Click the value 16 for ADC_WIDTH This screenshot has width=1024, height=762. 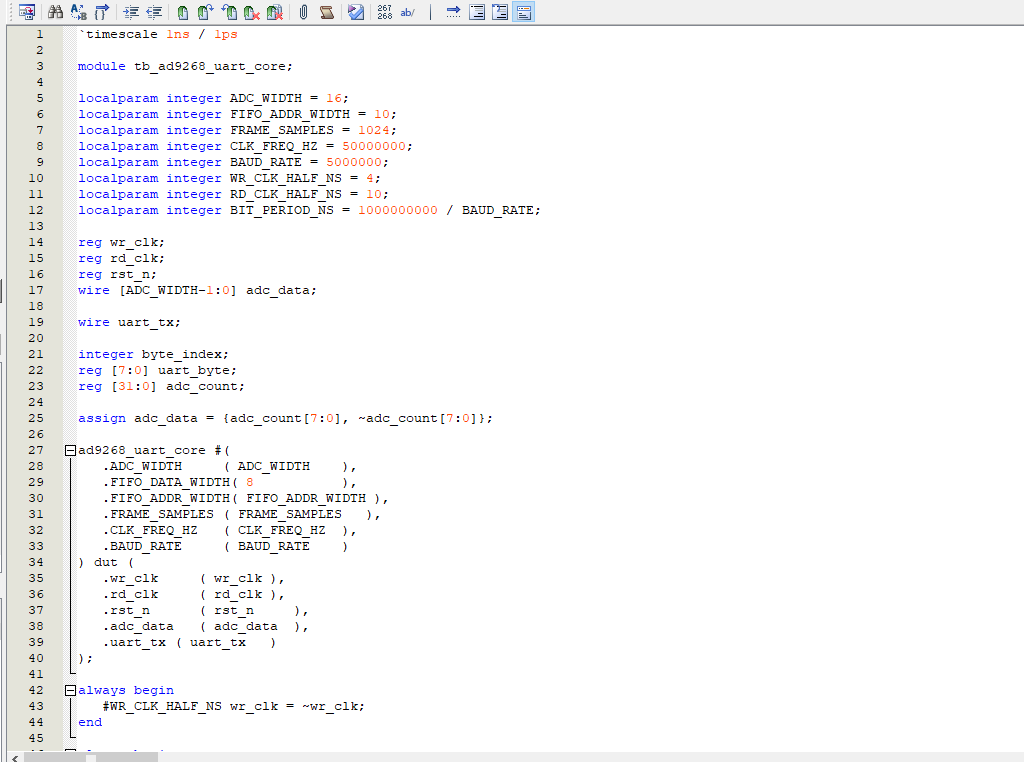334,98
